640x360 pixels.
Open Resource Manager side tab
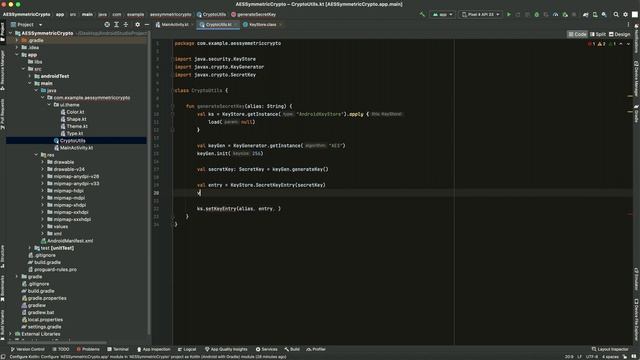click(x=2, y=69)
